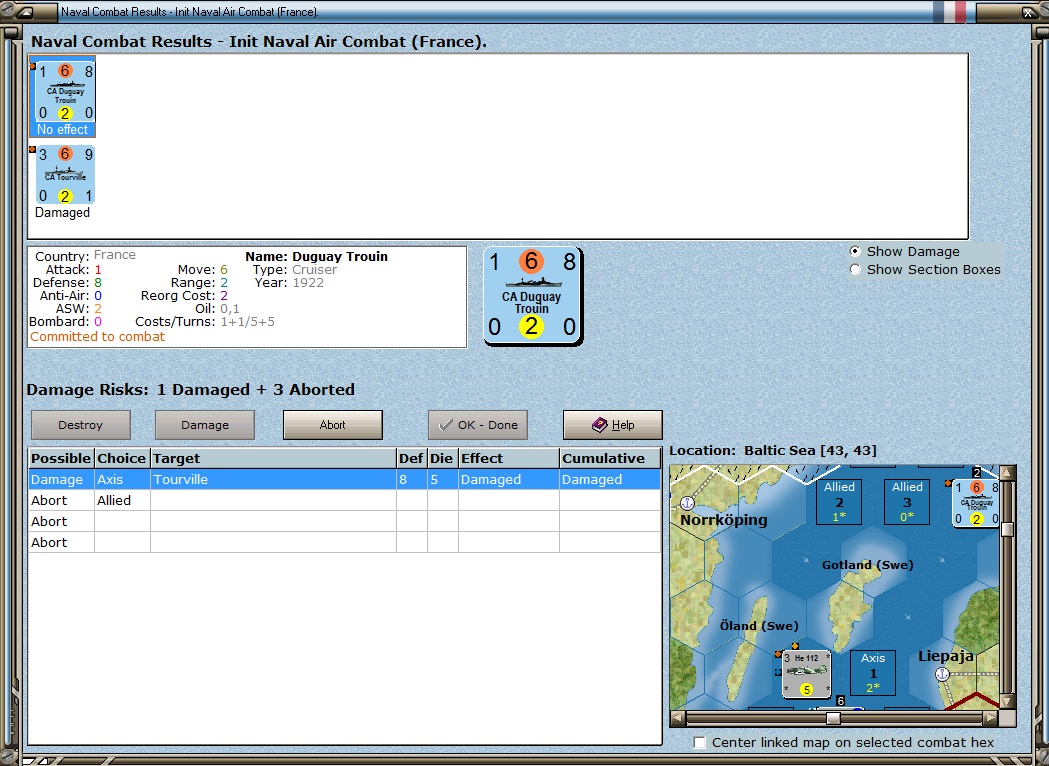Viewport: 1049px width, 766px height.
Task: Click the map vertical scrollbar thumb
Action: pos(1007,530)
